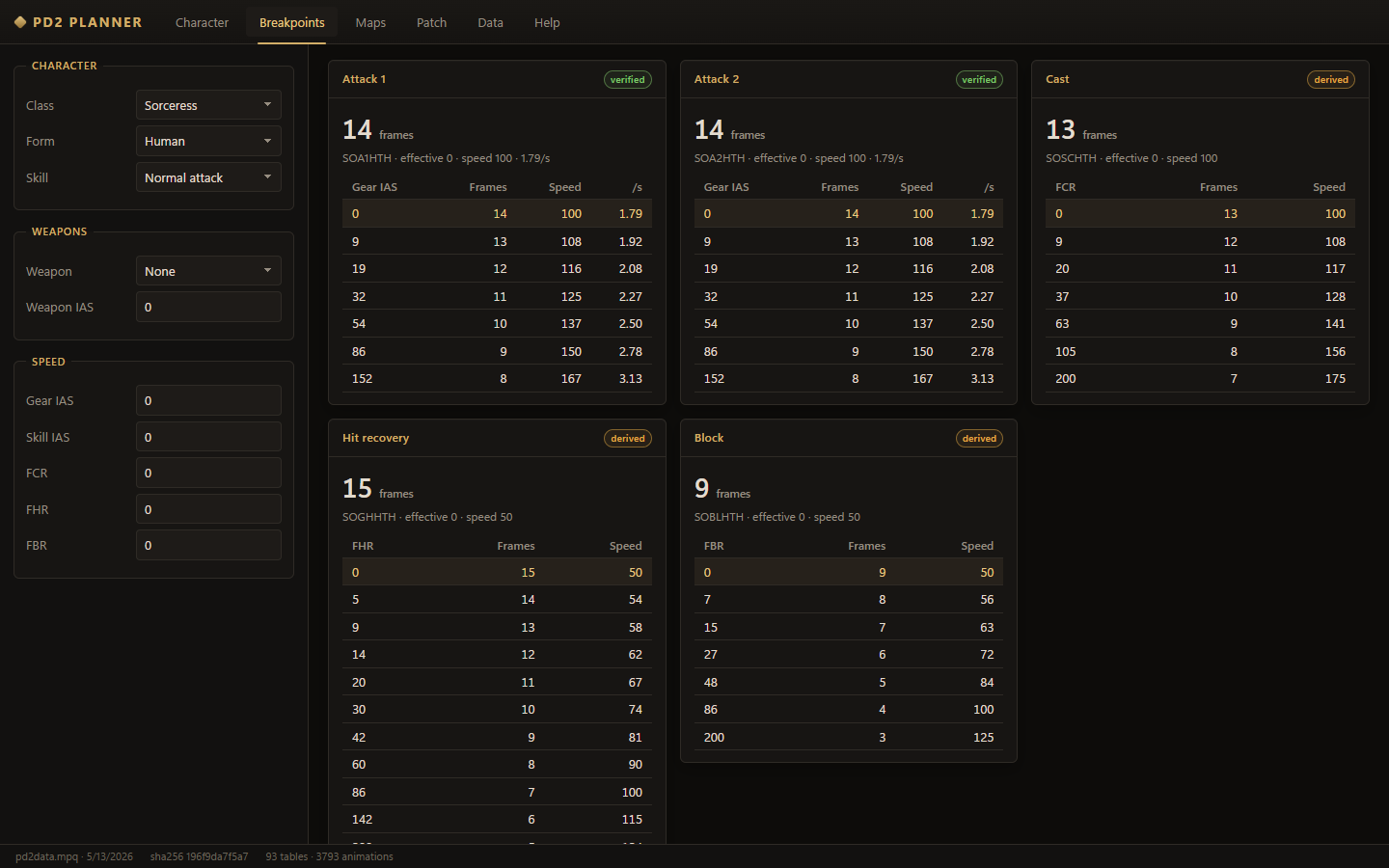
Task: Click the SOBLHTH animation info line
Action: 777,517
